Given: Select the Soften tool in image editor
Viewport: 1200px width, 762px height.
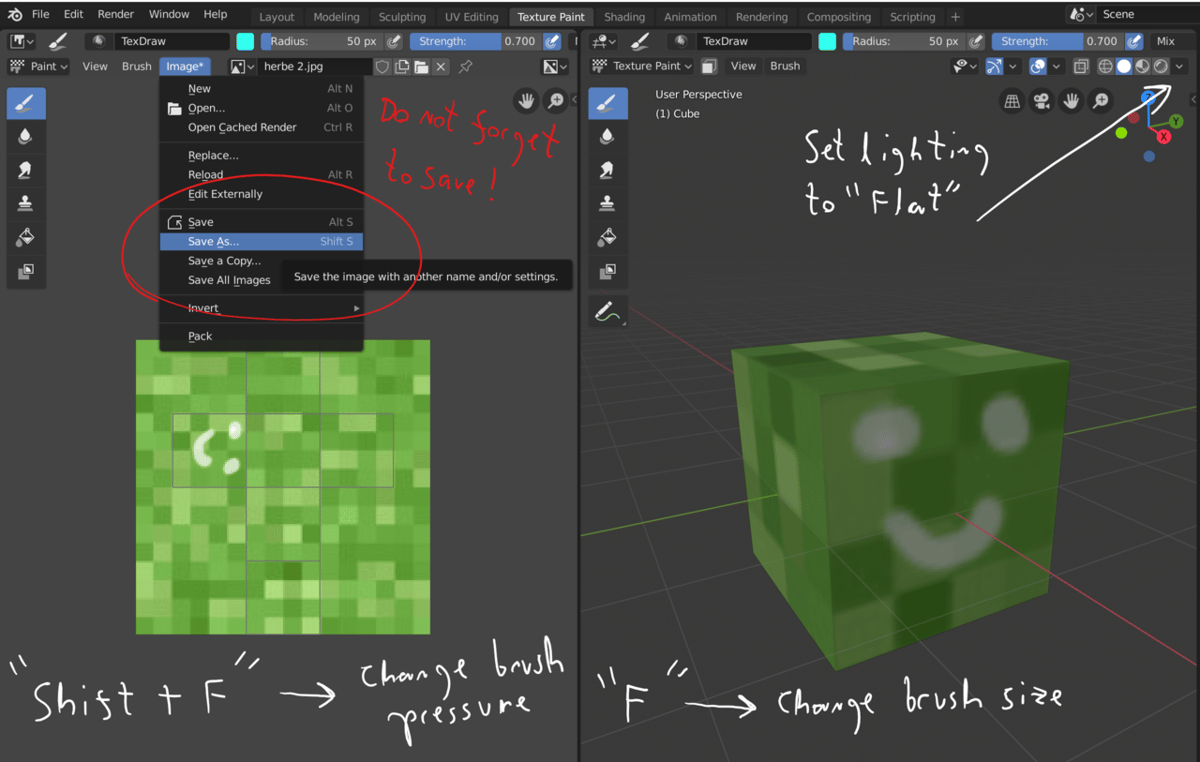Looking at the screenshot, I should (25, 137).
